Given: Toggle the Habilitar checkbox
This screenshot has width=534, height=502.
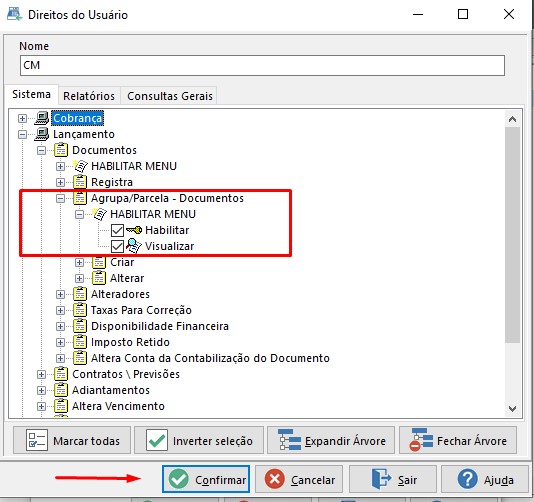Looking at the screenshot, I should point(117,230).
